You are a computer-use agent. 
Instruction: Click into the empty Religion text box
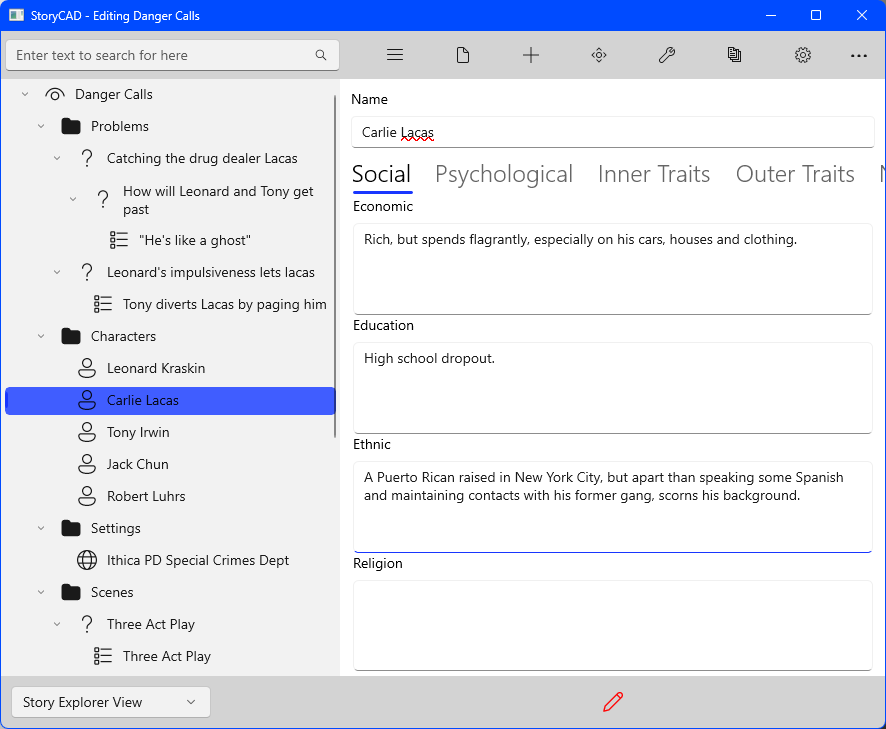pyautogui.click(x=612, y=625)
